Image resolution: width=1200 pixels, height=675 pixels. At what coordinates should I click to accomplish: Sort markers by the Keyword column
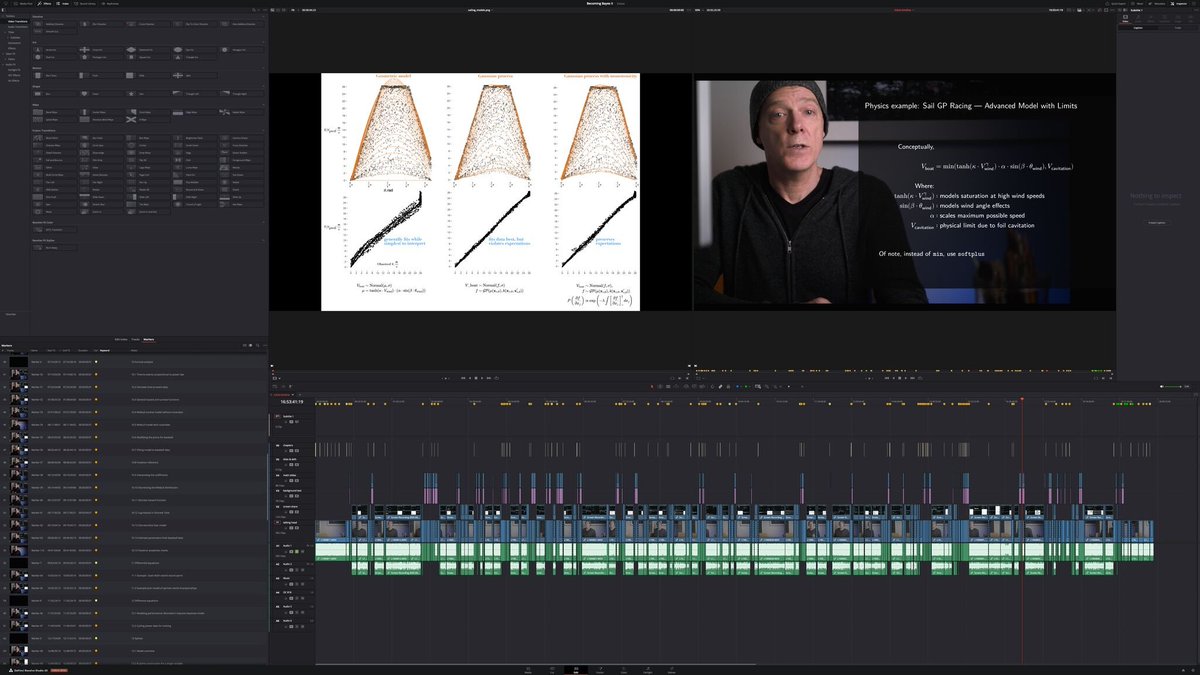coord(104,351)
